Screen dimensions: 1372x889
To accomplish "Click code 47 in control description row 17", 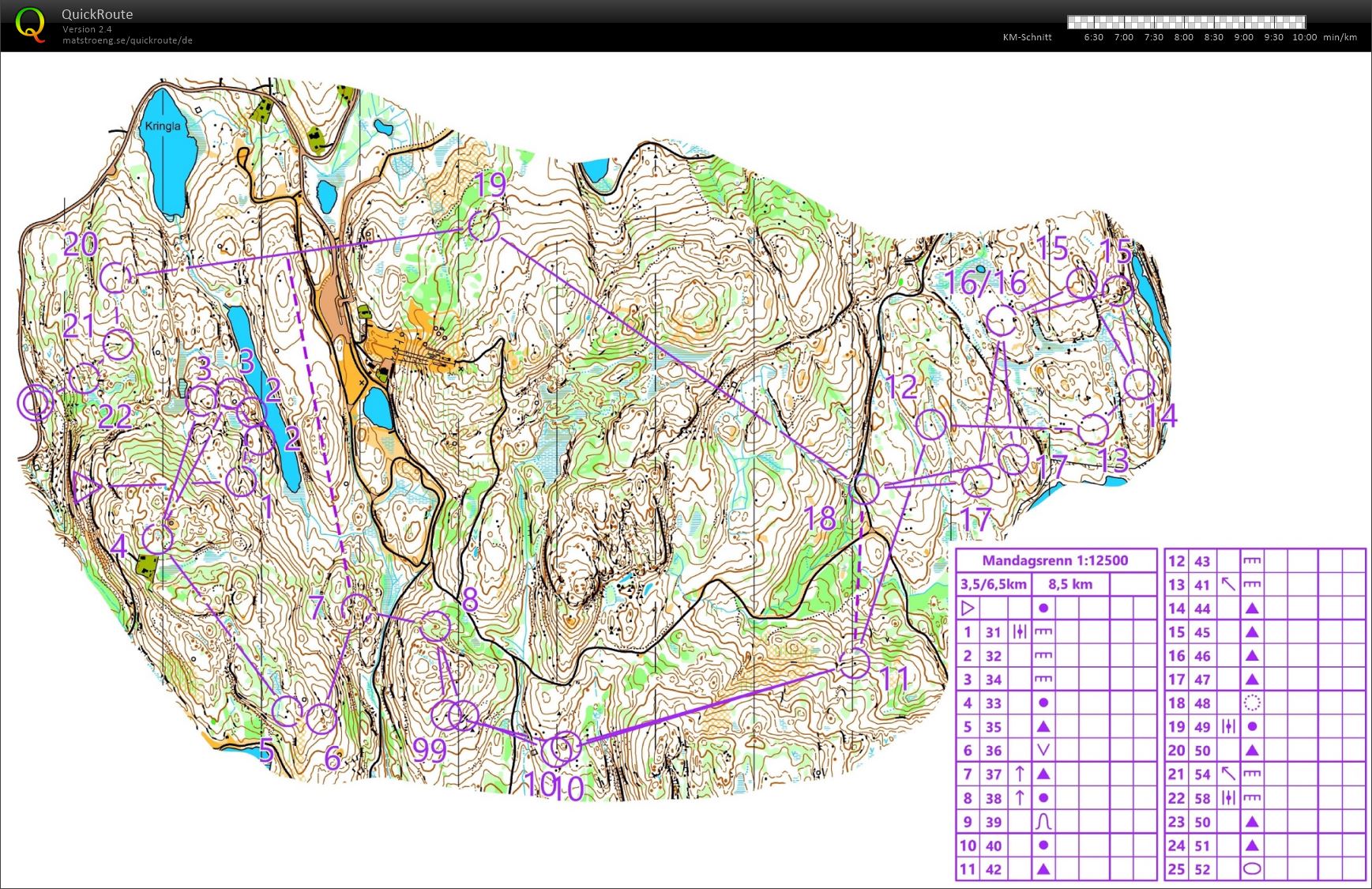I will point(1202,679).
